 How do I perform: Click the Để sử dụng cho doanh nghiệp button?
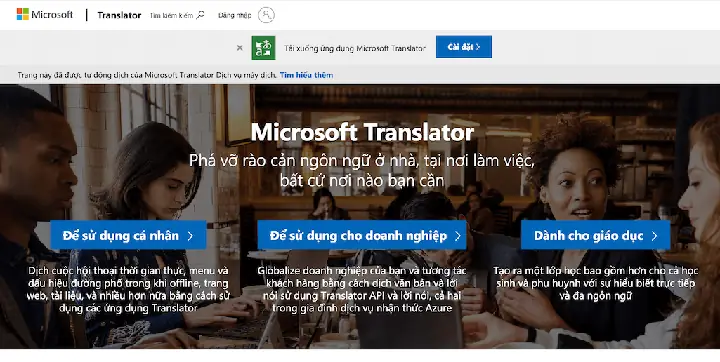tap(362, 235)
